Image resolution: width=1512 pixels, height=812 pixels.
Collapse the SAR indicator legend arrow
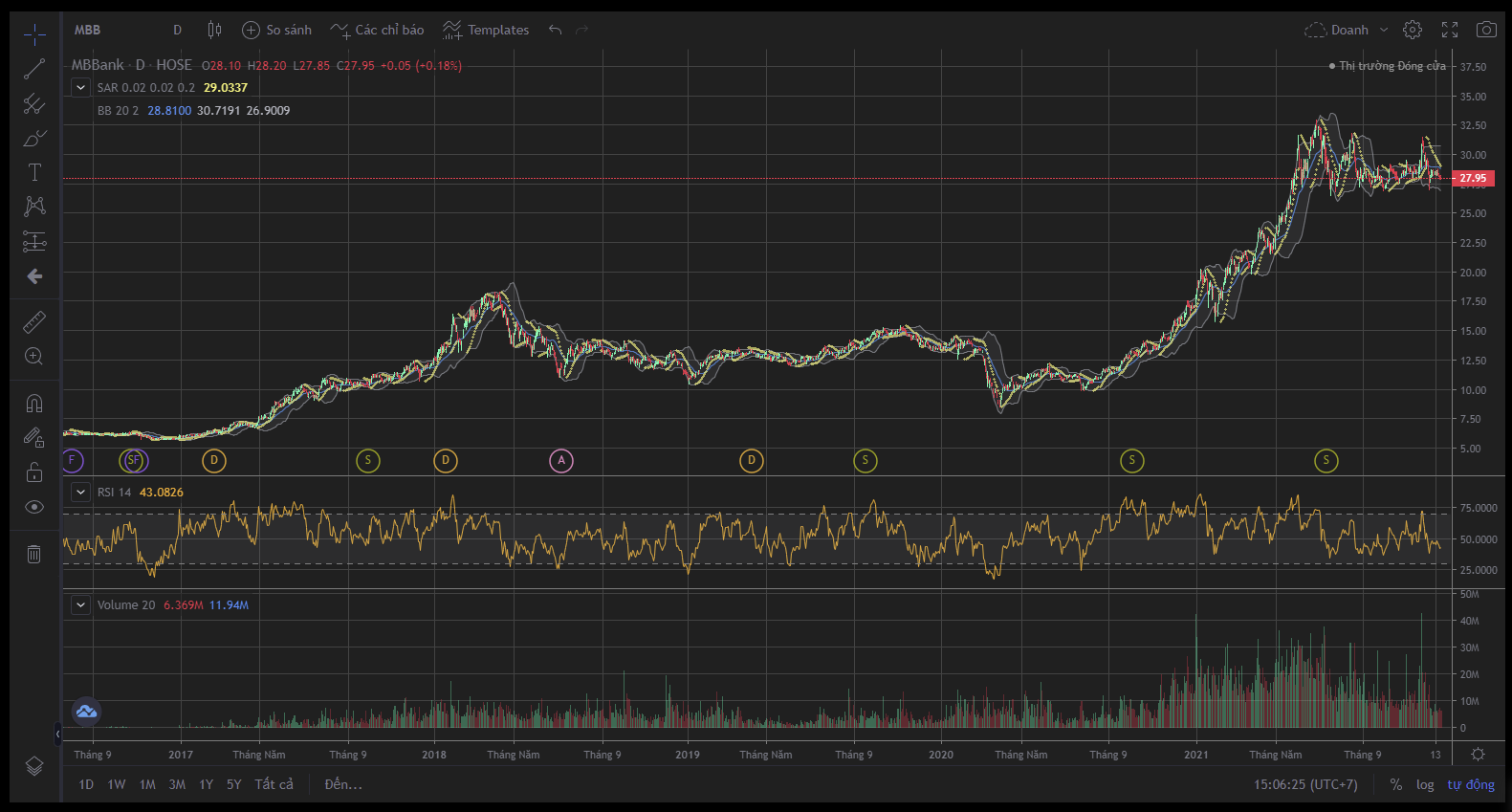(x=81, y=87)
